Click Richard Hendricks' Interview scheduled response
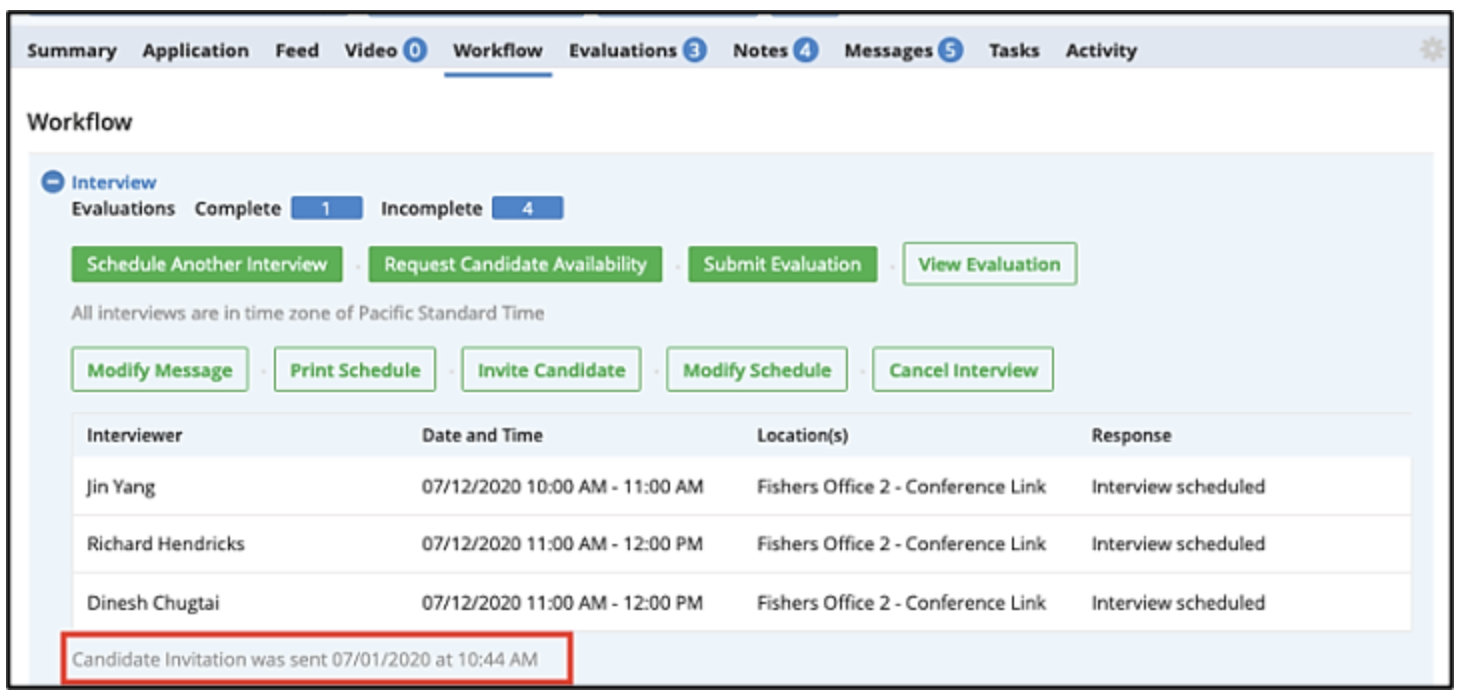 pyautogui.click(x=1178, y=544)
